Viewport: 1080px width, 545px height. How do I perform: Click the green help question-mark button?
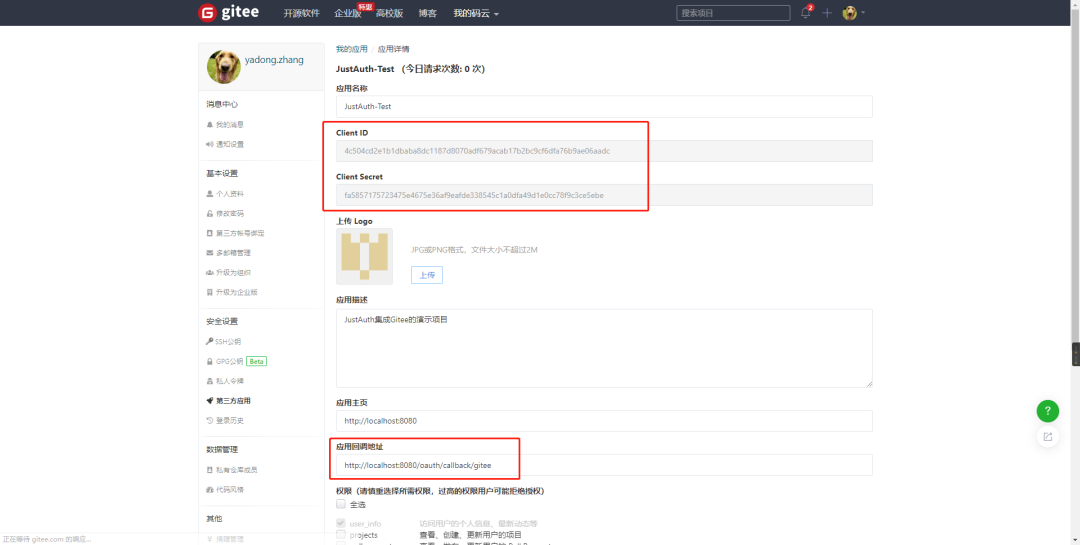tap(1048, 411)
